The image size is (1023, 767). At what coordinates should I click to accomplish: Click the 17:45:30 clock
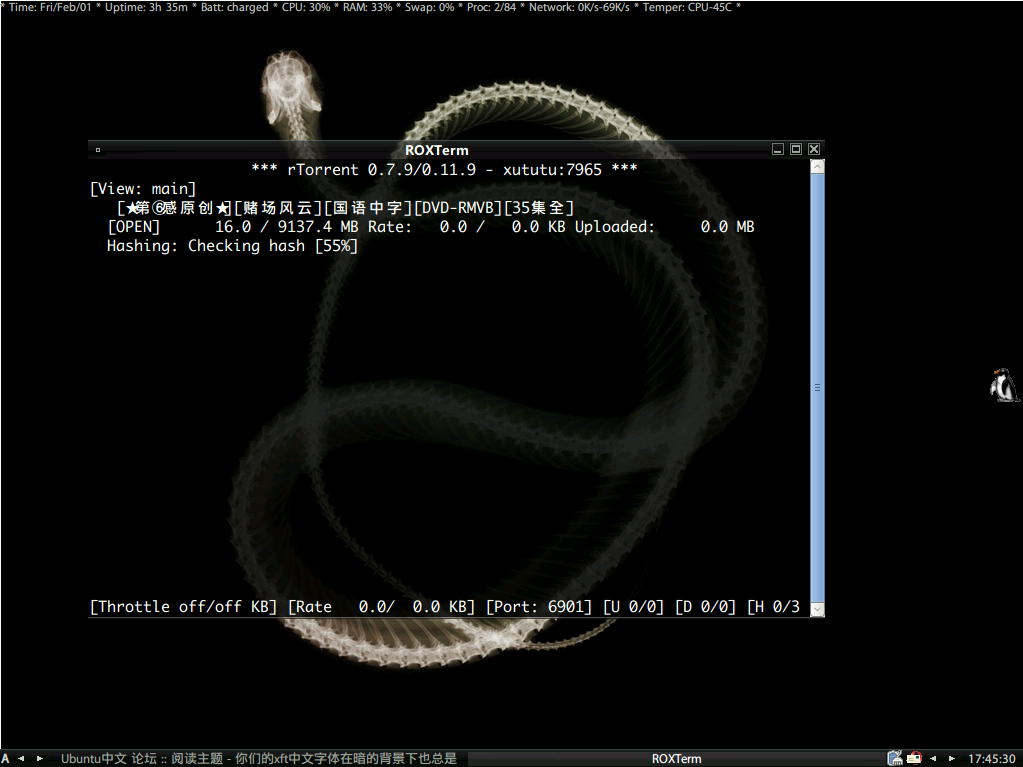[991, 759]
